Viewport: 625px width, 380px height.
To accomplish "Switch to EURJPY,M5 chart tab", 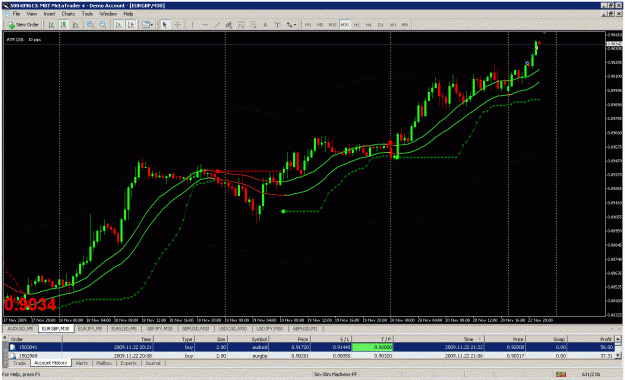I will 90,329.
